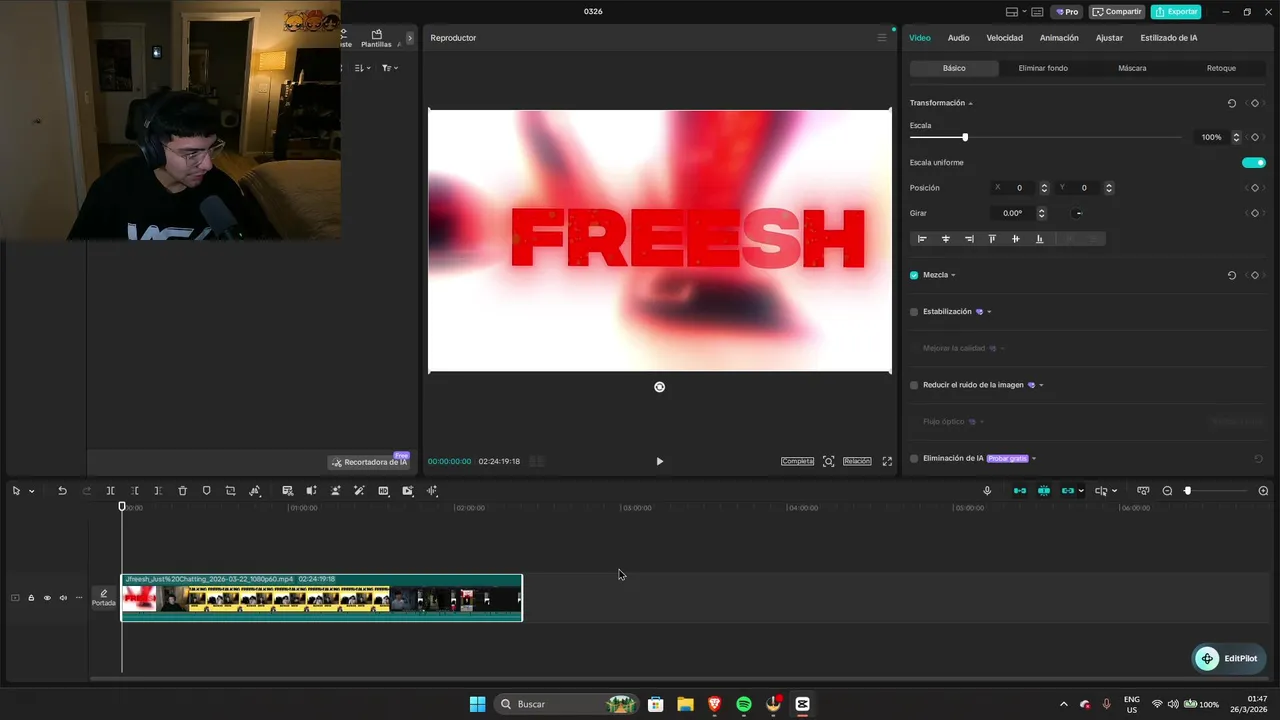Click the delete trash icon in timeline toolbar
Image resolution: width=1280 pixels, height=720 pixels.
click(x=182, y=491)
